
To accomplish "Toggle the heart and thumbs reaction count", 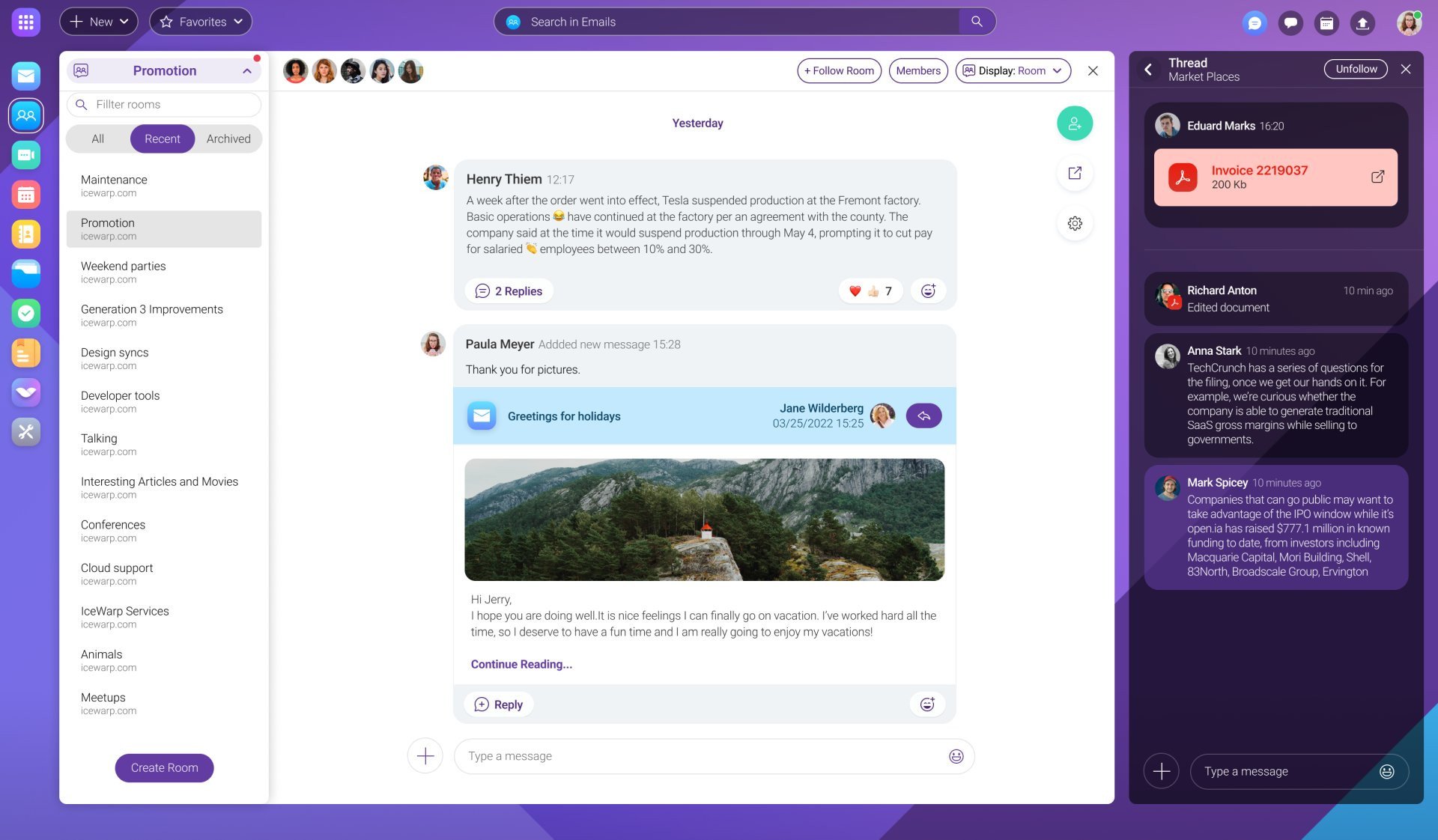I will click(x=870, y=291).
